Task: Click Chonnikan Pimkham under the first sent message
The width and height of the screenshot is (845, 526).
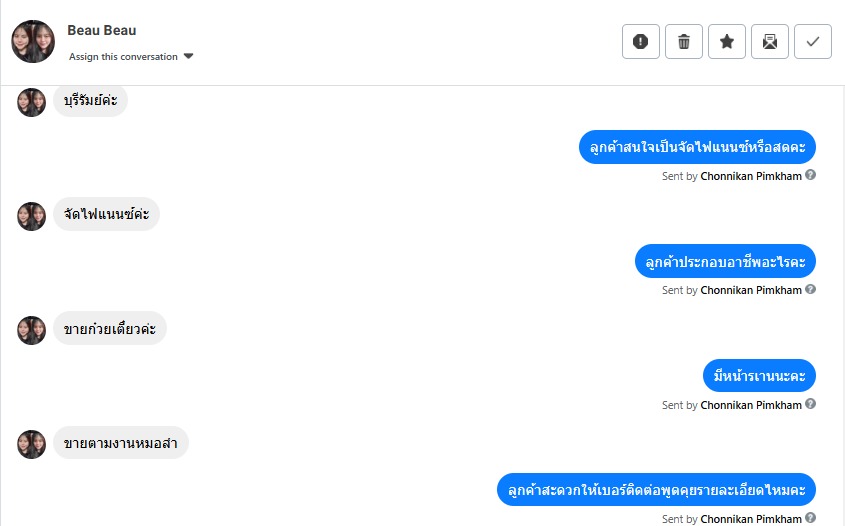Action: click(x=751, y=176)
